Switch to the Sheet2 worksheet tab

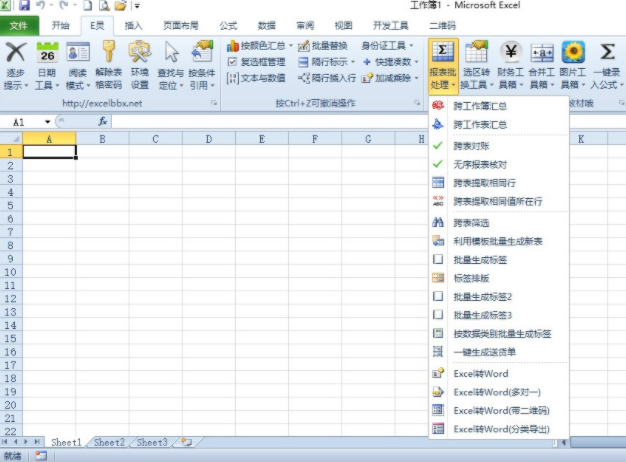[109, 442]
